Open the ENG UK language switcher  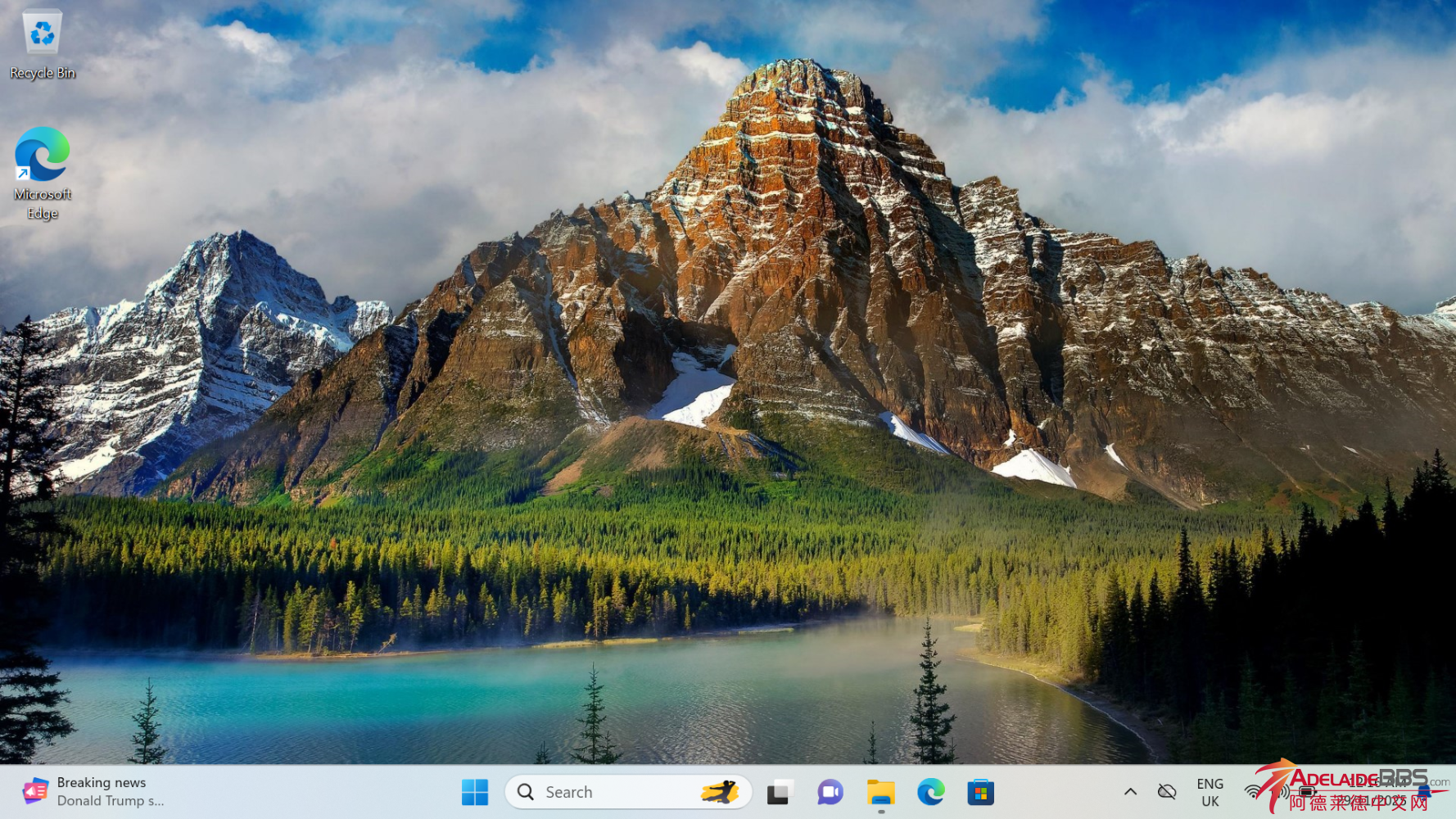1210,792
